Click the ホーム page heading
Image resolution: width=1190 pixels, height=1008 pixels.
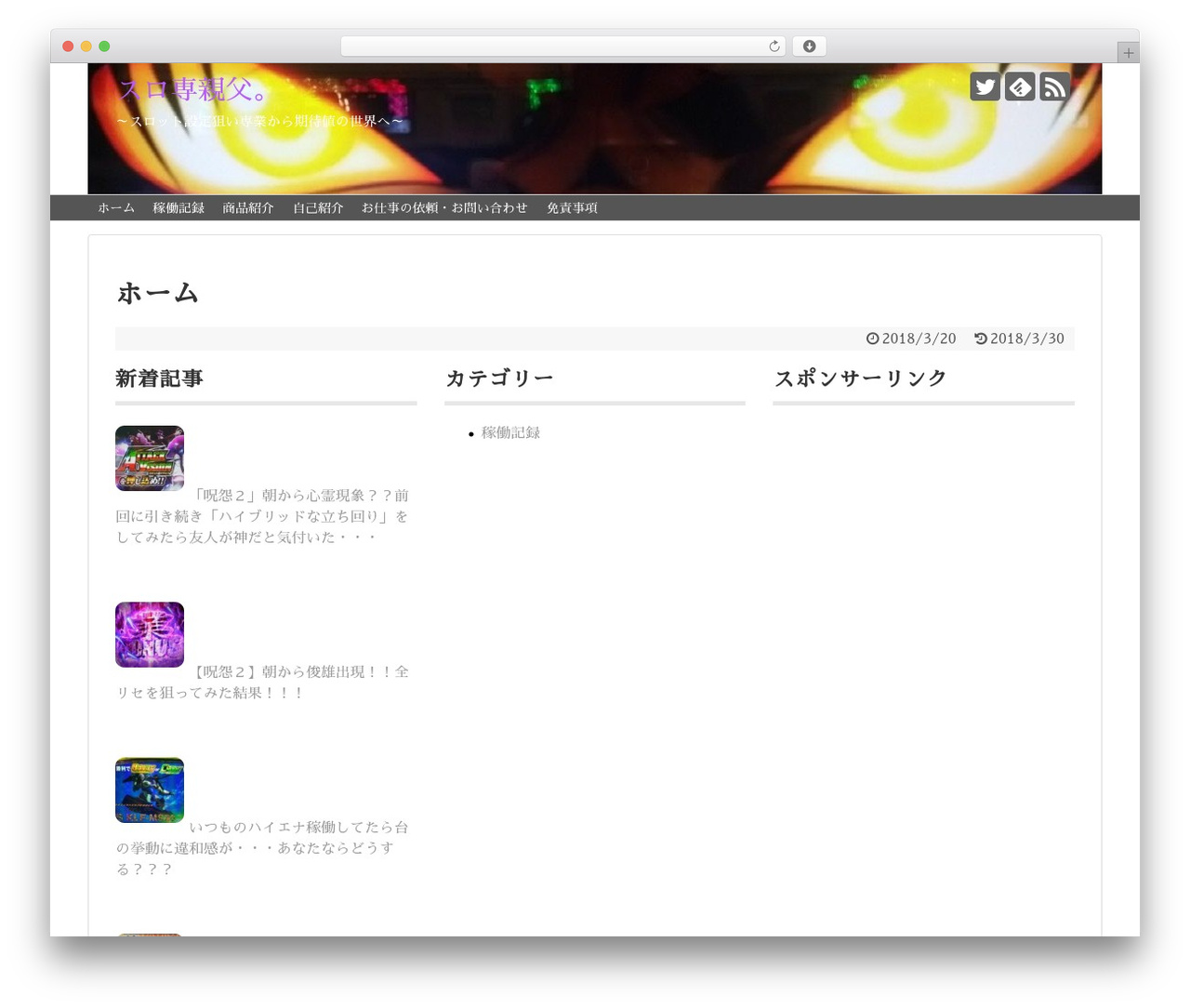pos(158,293)
